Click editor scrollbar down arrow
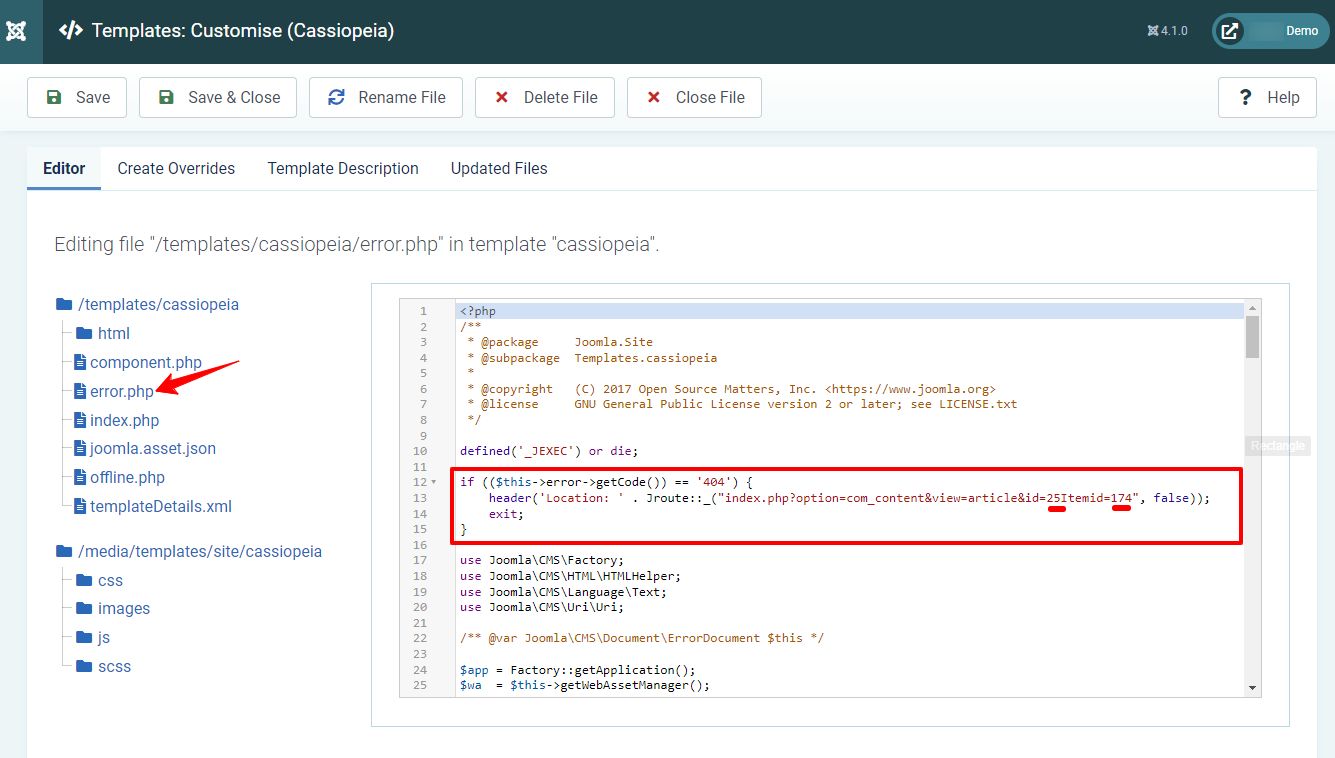The image size is (1335, 758). (1252, 688)
